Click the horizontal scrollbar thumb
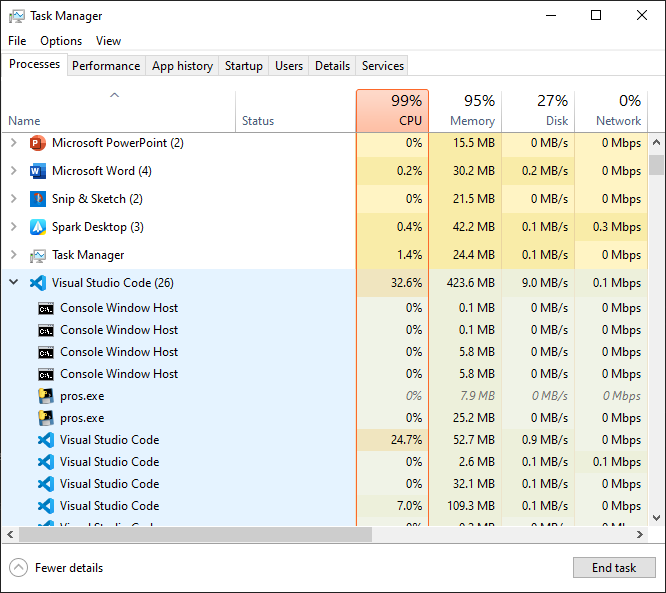Image resolution: width=666 pixels, height=593 pixels. point(195,534)
